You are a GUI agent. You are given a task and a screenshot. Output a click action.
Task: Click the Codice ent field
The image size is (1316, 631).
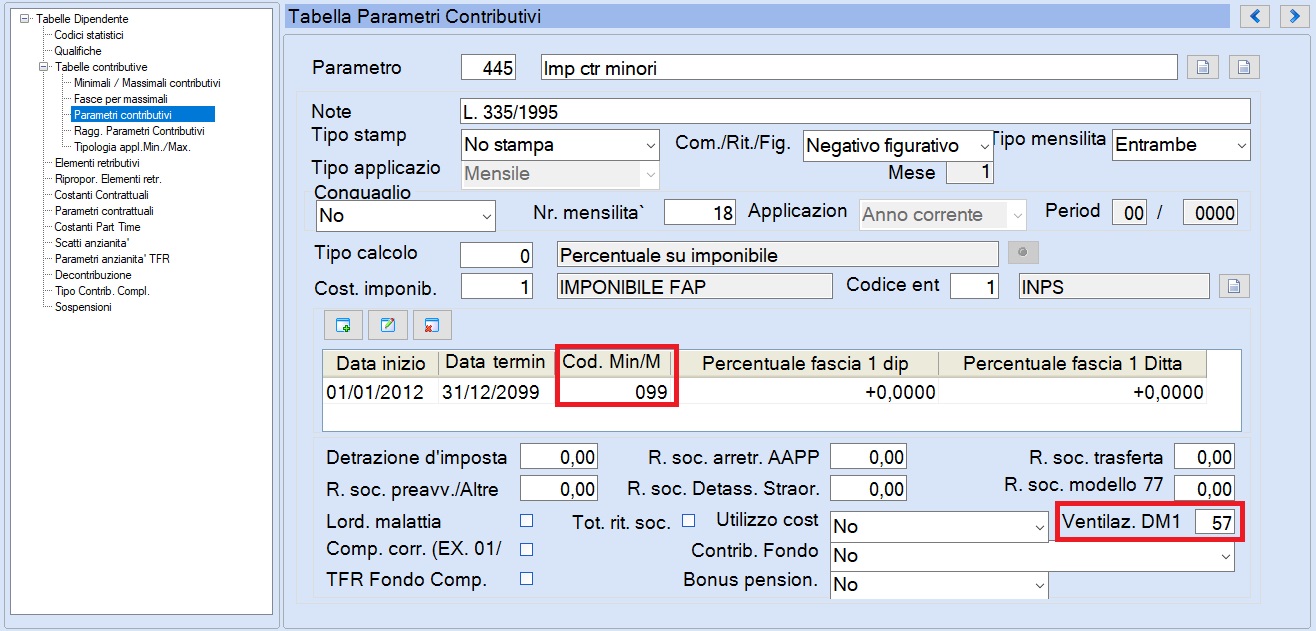coord(974,287)
